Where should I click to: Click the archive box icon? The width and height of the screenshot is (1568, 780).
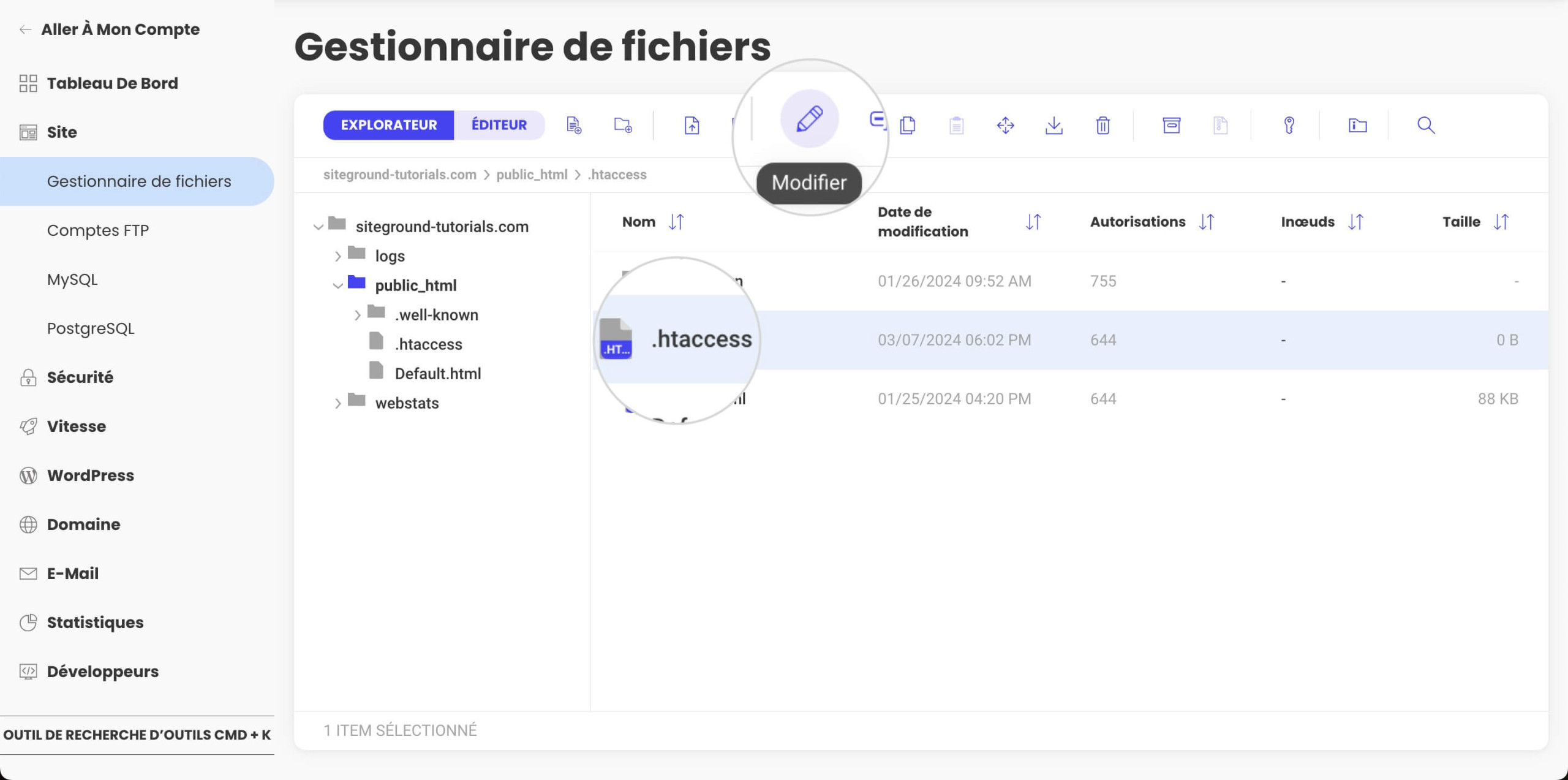[x=1172, y=125]
